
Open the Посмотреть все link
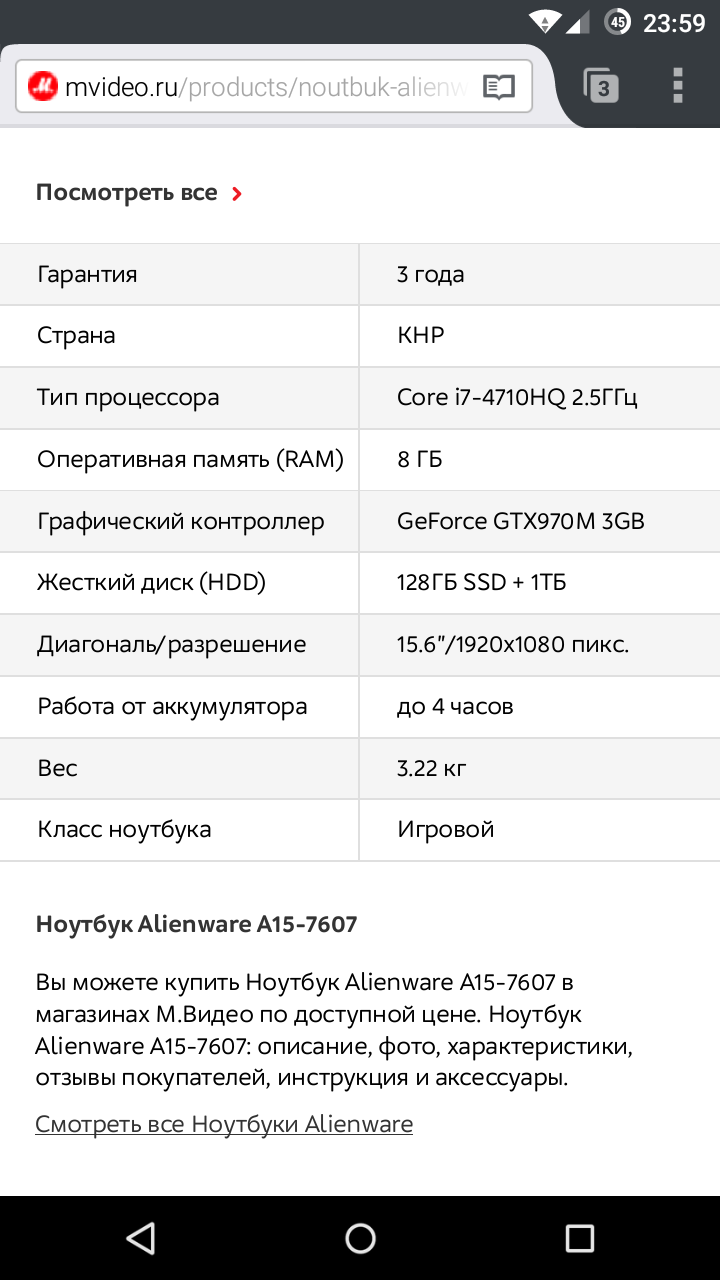pos(127,193)
